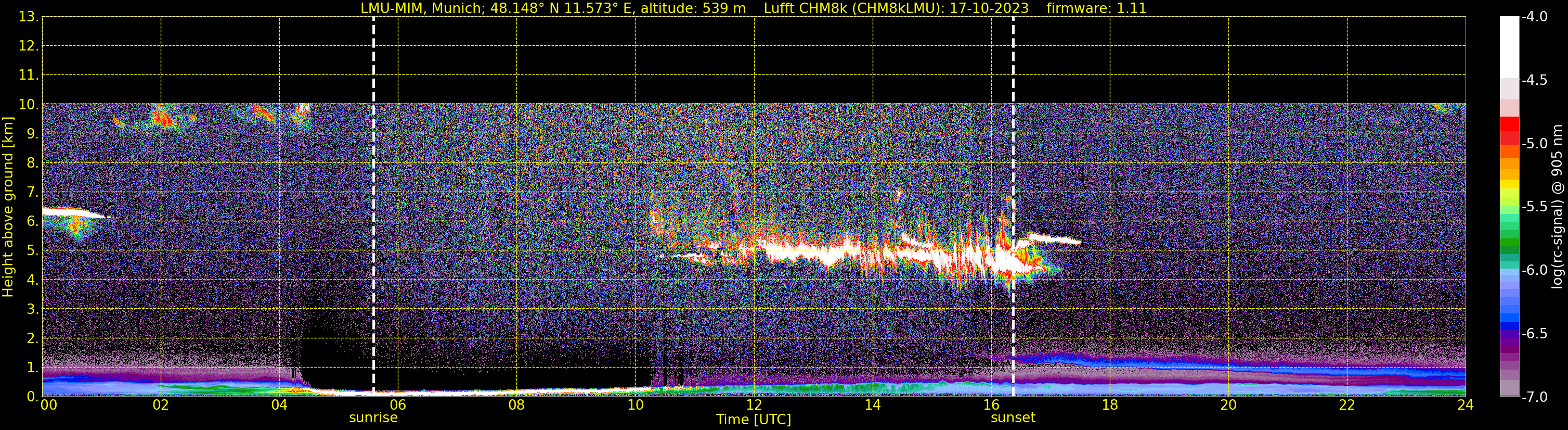Viewport: 1568px width, 430px height.
Task: Click the '2' height tick label
Action: 32,338
